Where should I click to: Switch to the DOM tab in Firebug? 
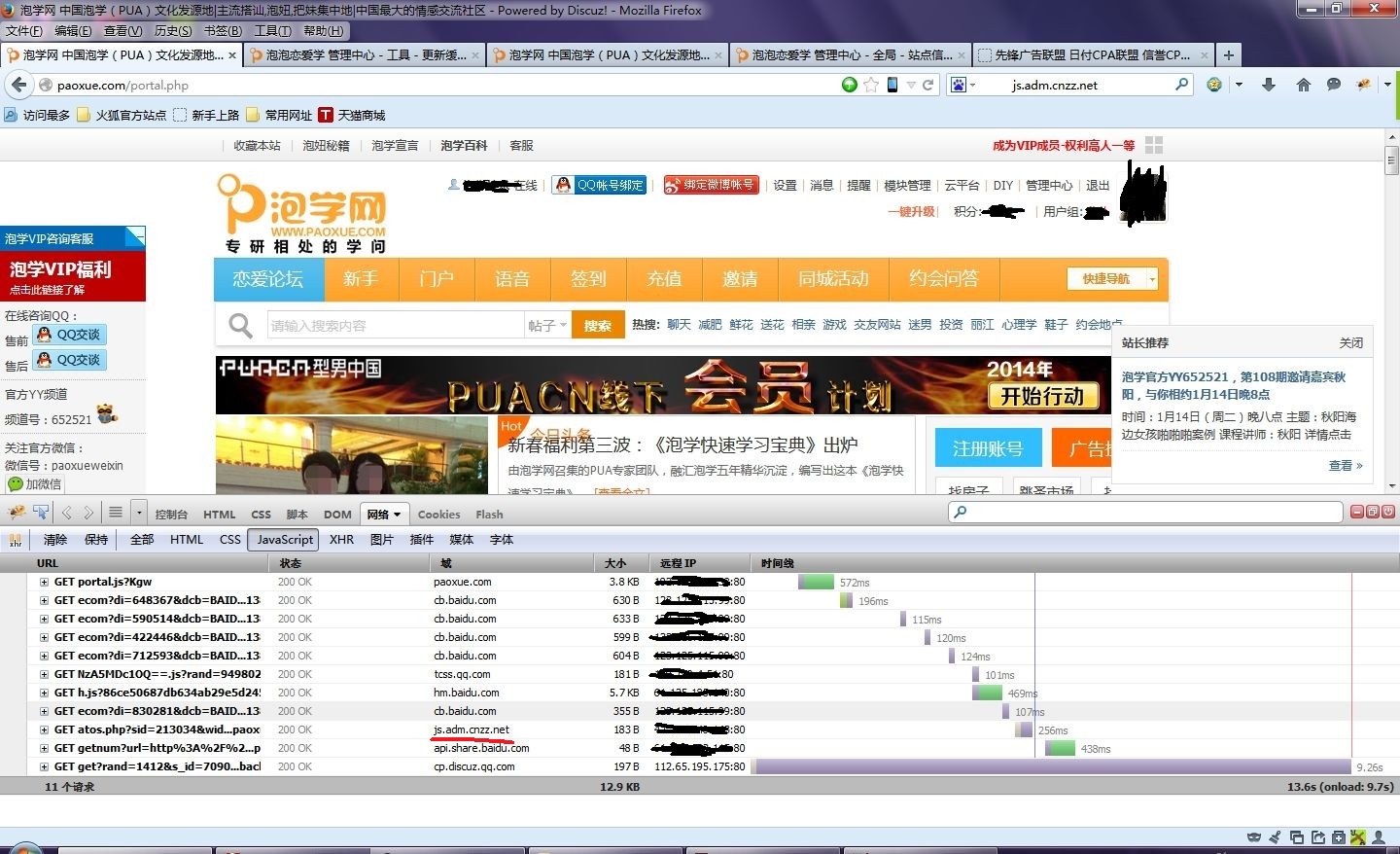tap(337, 515)
